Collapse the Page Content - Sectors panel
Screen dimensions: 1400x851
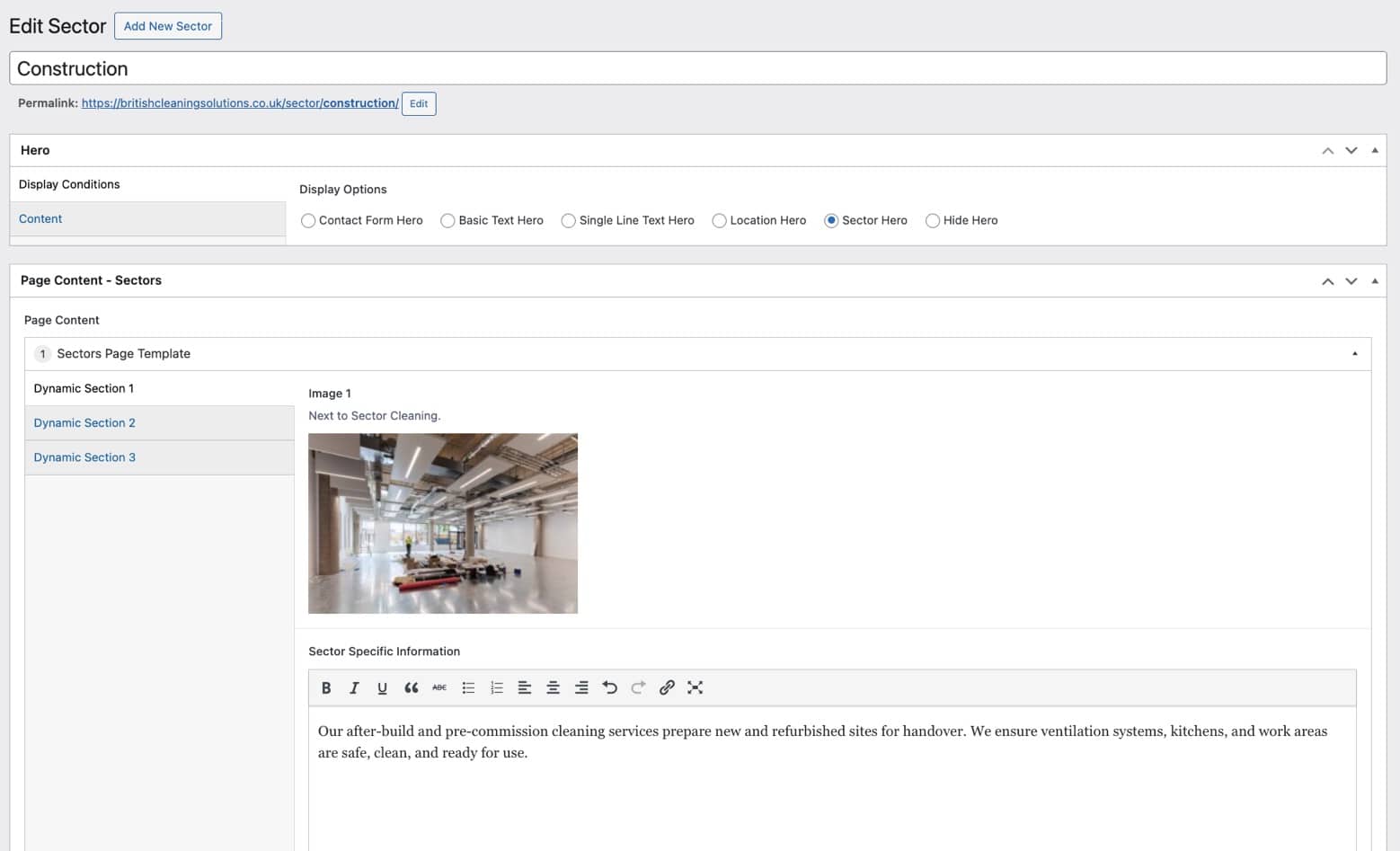[1375, 281]
